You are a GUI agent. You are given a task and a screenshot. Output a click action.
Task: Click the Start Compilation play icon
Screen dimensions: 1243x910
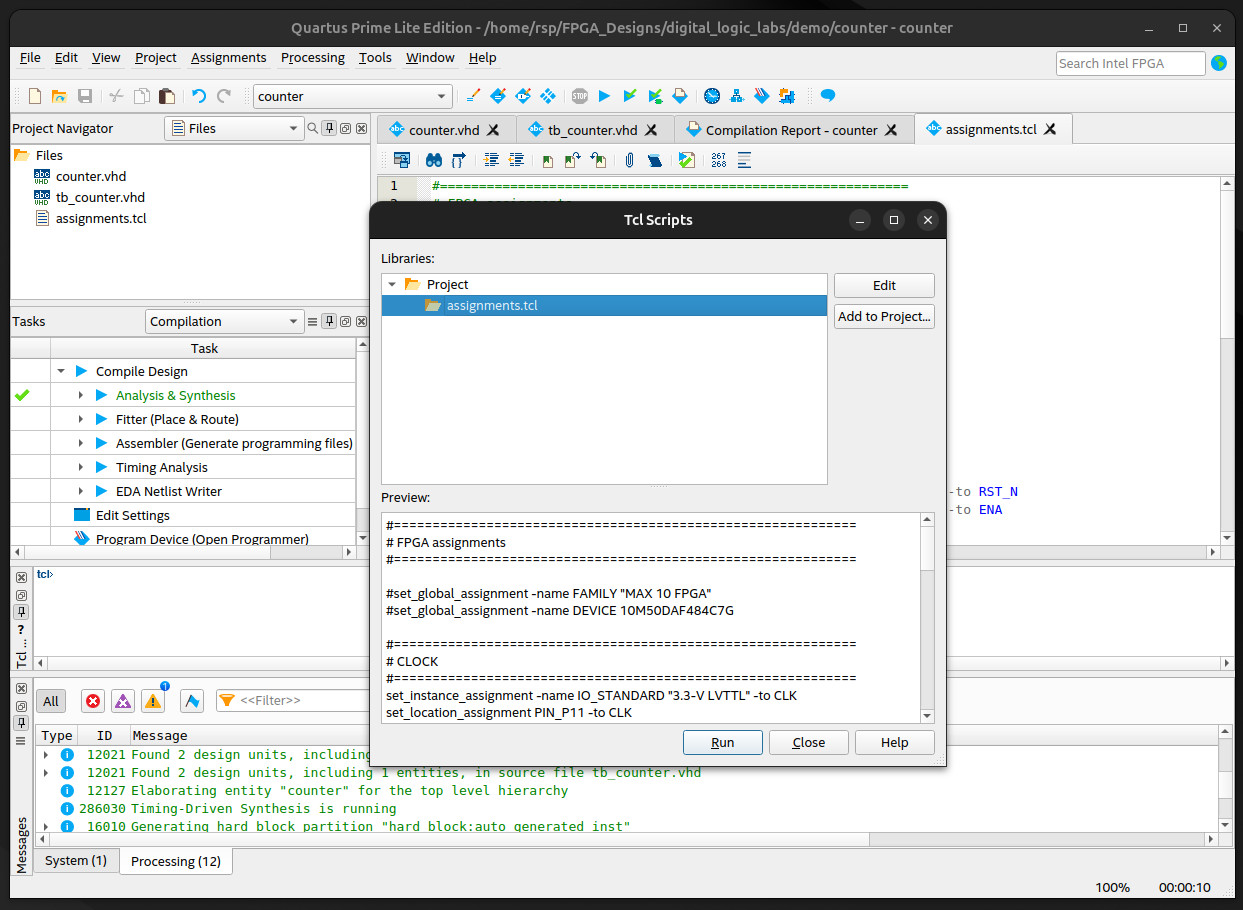coord(604,96)
